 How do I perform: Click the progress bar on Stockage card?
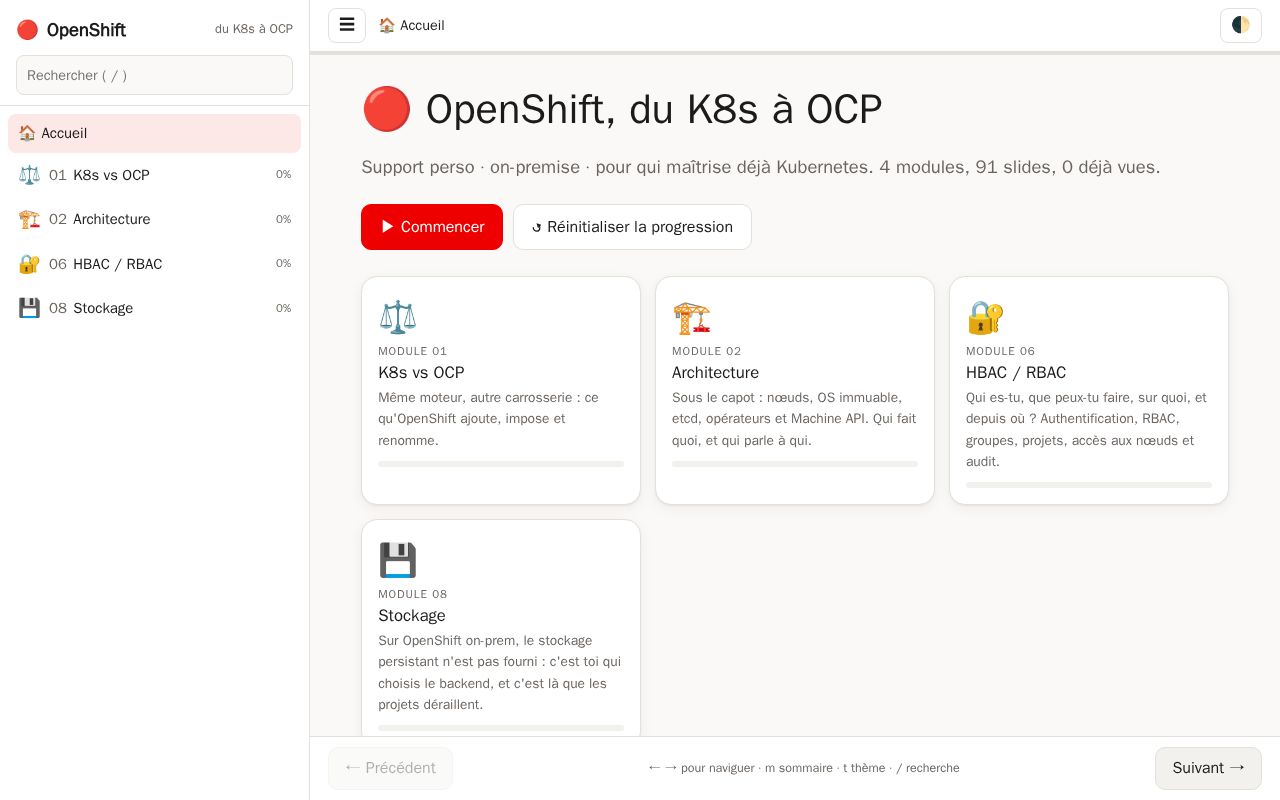coord(501,728)
